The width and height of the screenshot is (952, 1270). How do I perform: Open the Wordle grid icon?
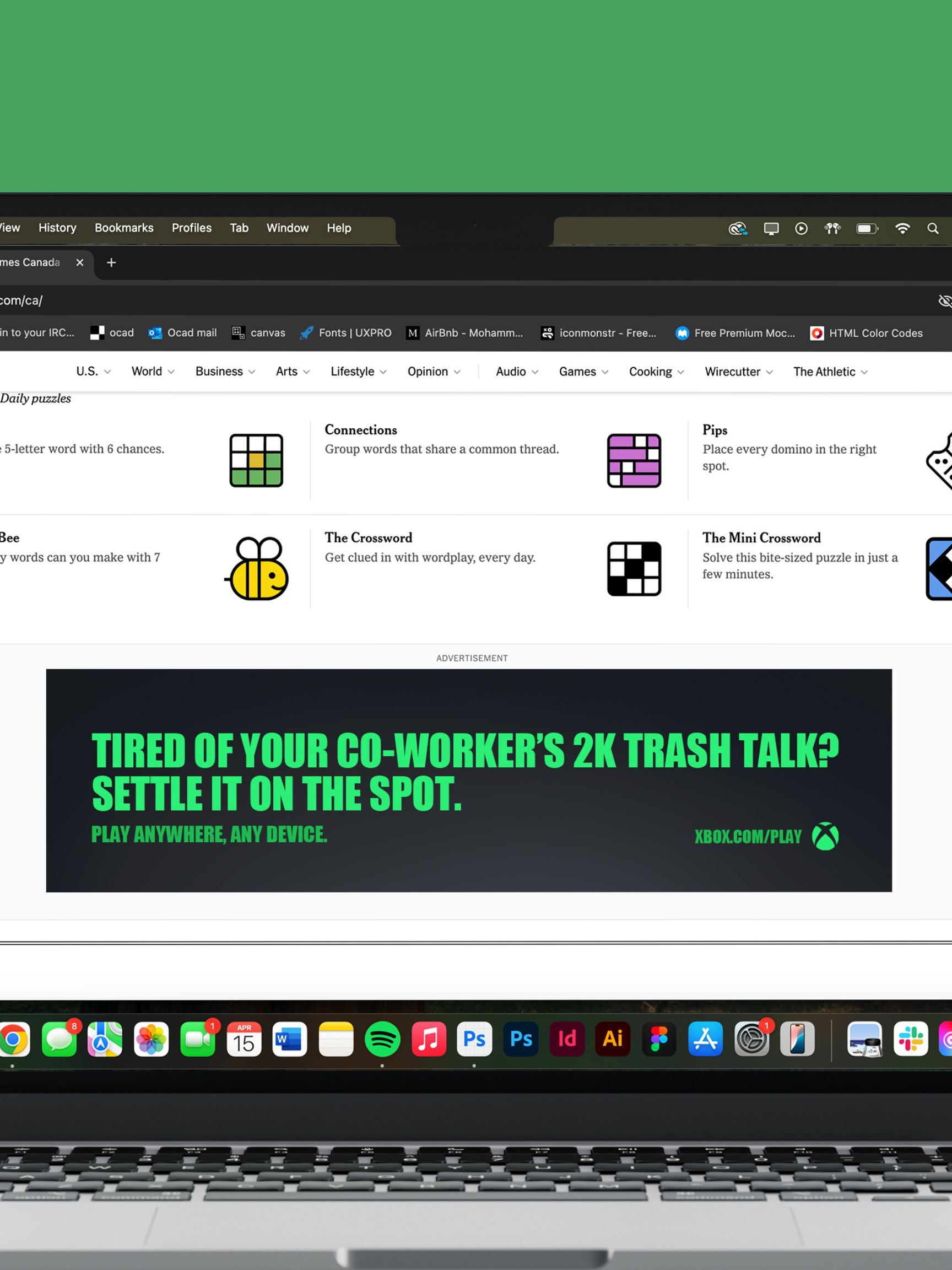[256, 460]
